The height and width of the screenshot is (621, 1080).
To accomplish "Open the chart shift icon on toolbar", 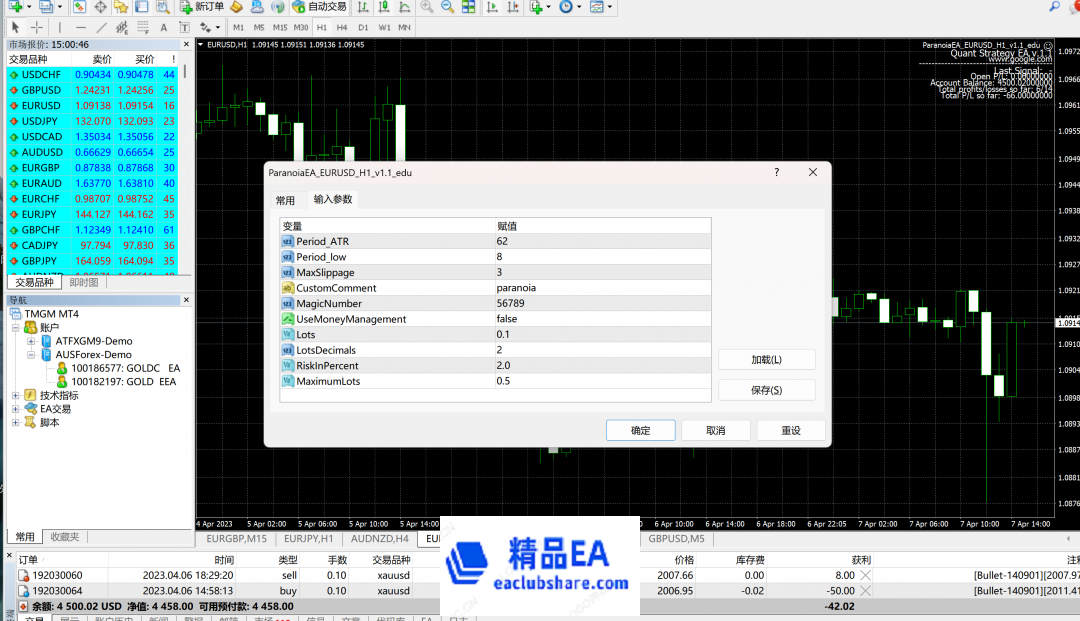I will tap(512, 8).
